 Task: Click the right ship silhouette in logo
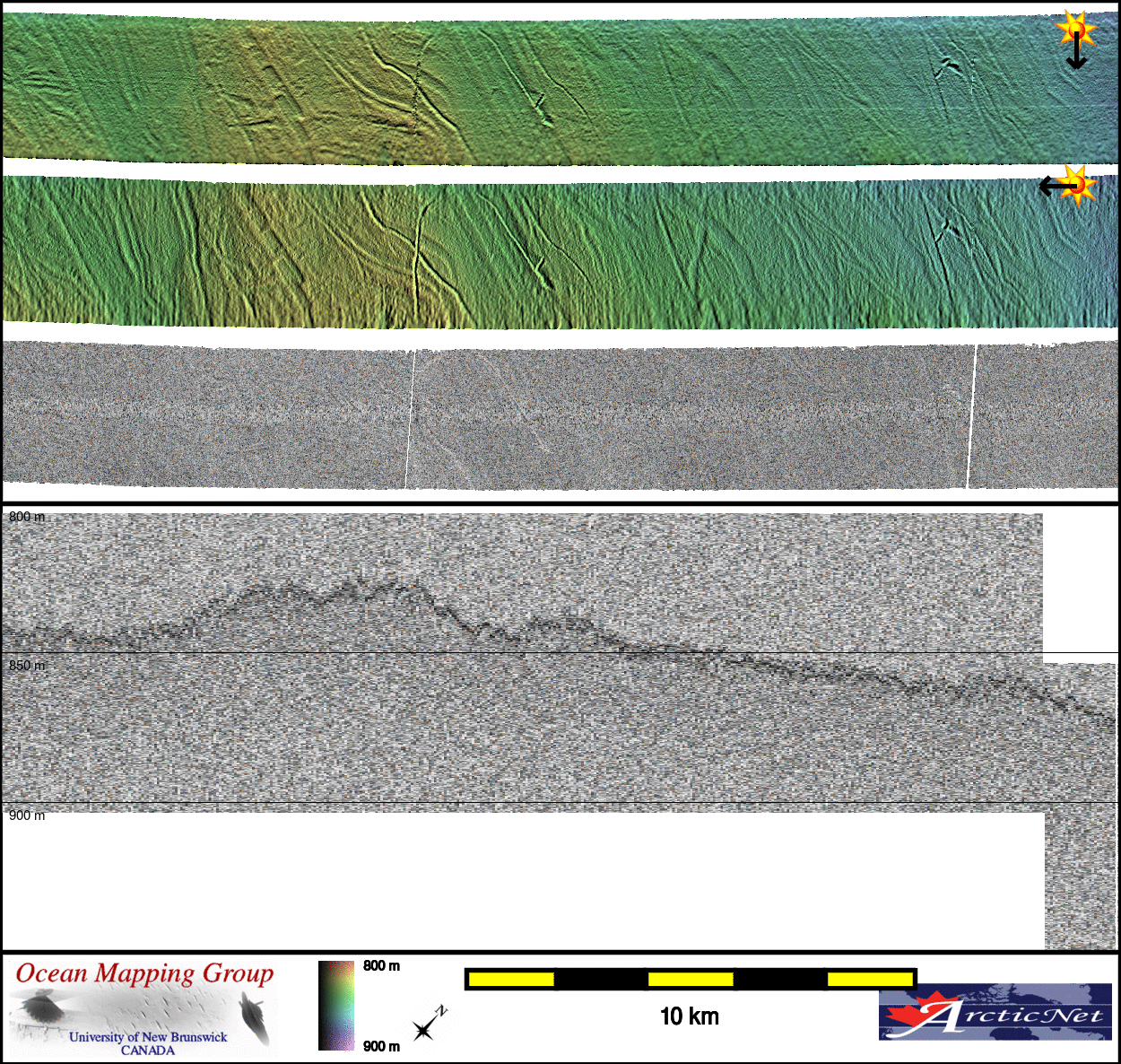256,1021
